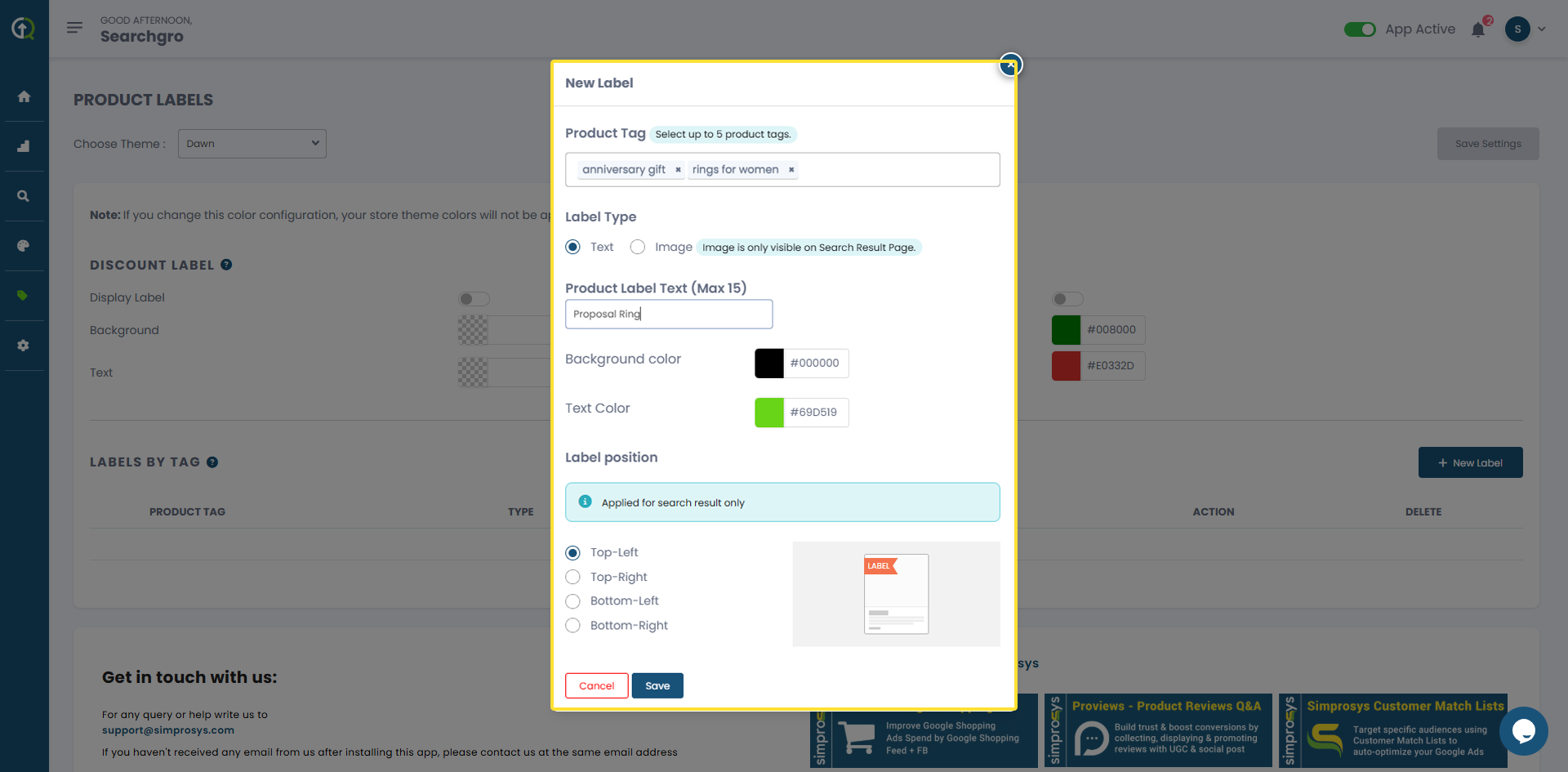Open the settings gear sidebar icon
This screenshot has width=1568, height=772.
point(24,346)
